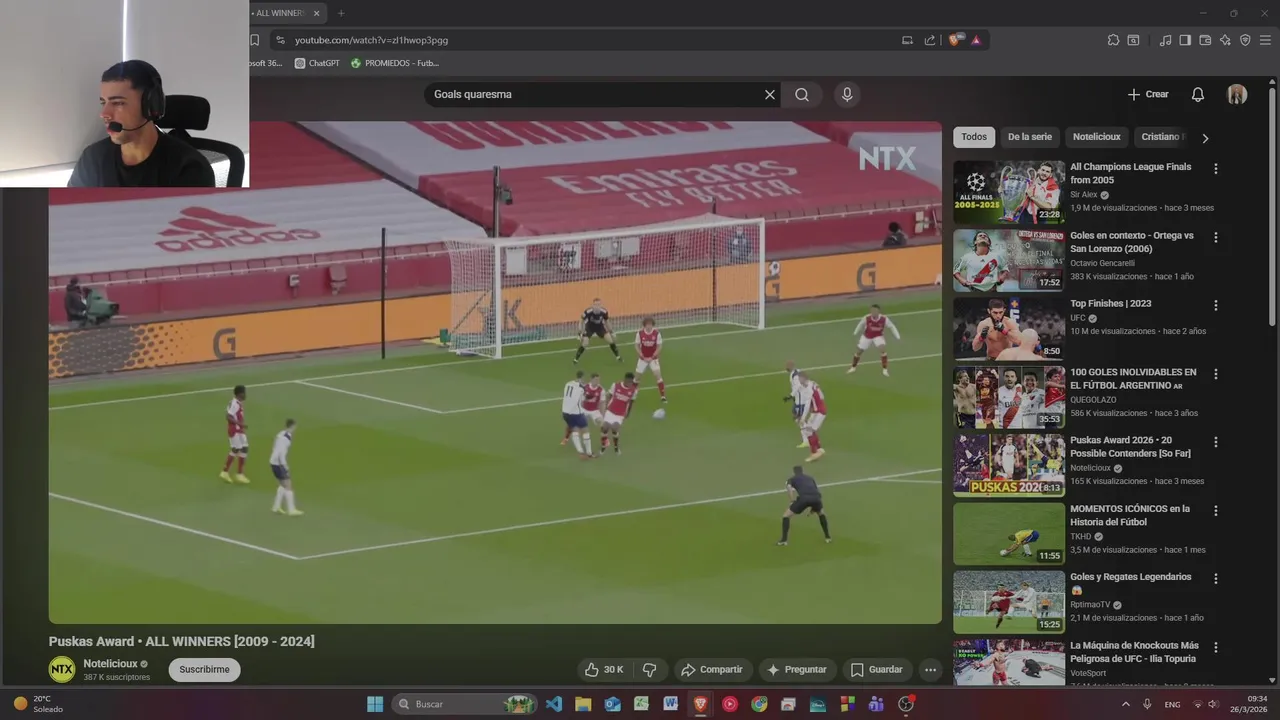Screen dimensions: 1280x720
Task: Click the Crear button
Action: point(1148,94)
